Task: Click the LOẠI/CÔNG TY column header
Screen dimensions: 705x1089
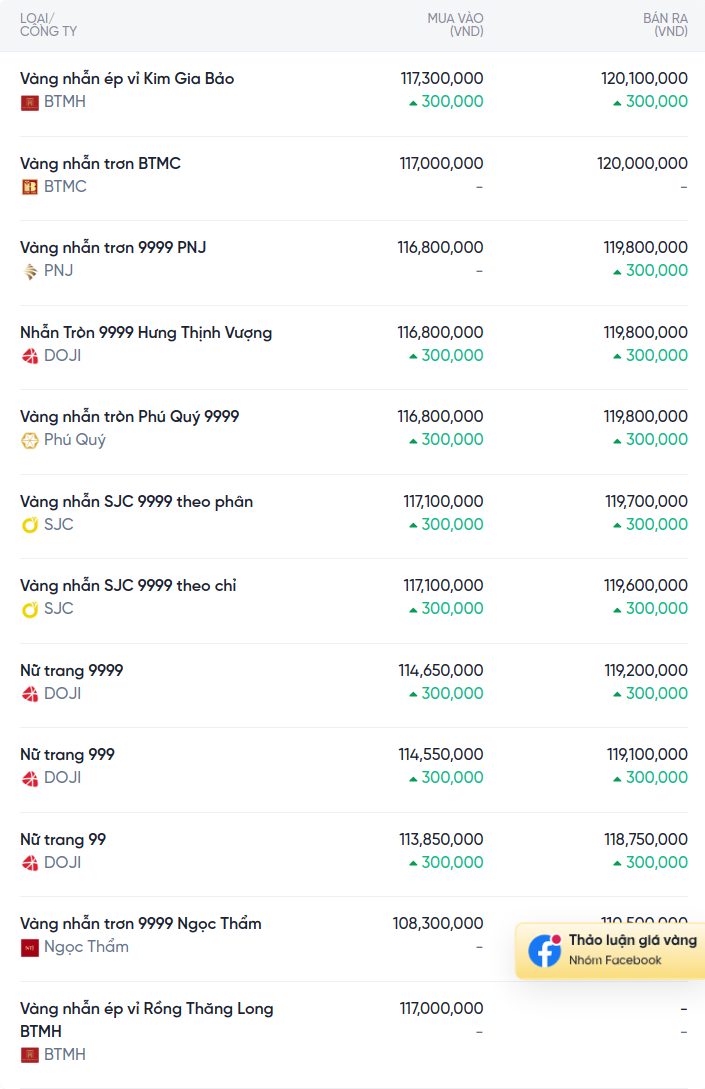Action: point(49,25)
